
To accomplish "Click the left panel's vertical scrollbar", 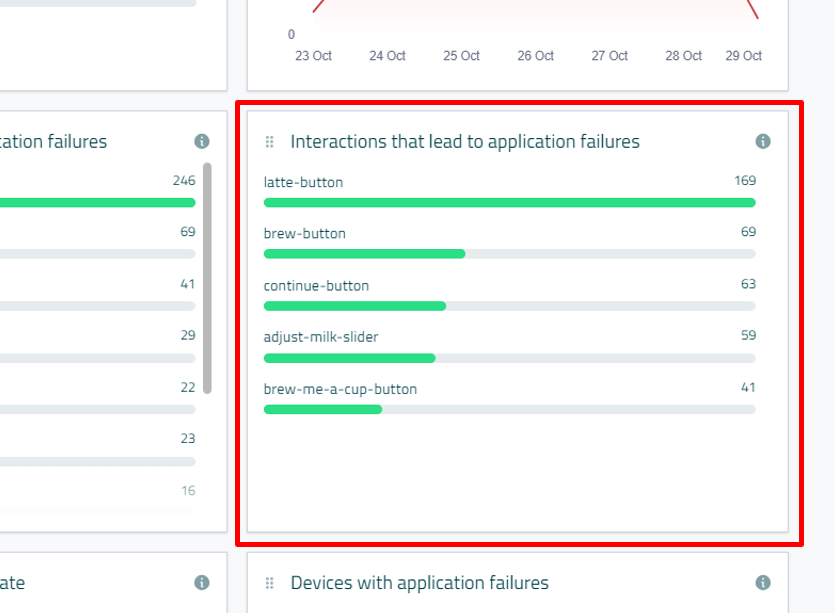I will (207, 278).
